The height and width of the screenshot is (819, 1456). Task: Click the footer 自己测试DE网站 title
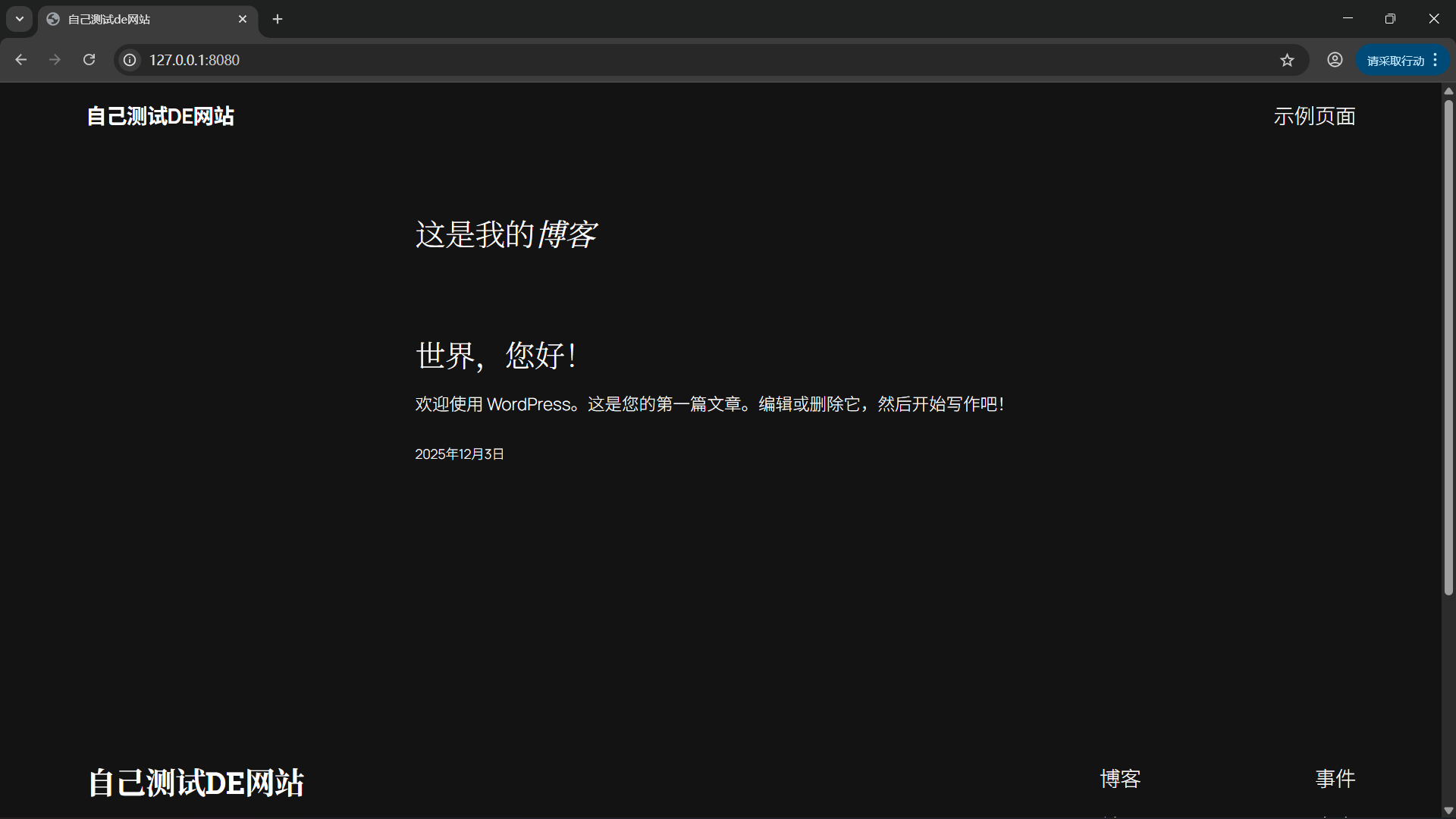point(196,783)
